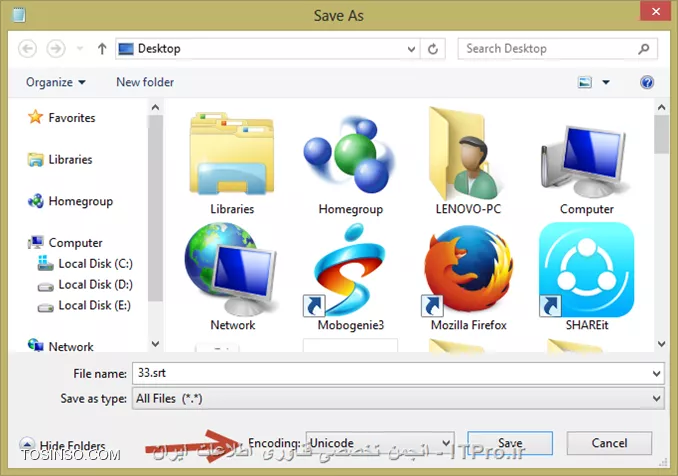Click the file list scroll down arrow
Image resolution: width=678 pixels, height=476 pixels.
point(661,344)
